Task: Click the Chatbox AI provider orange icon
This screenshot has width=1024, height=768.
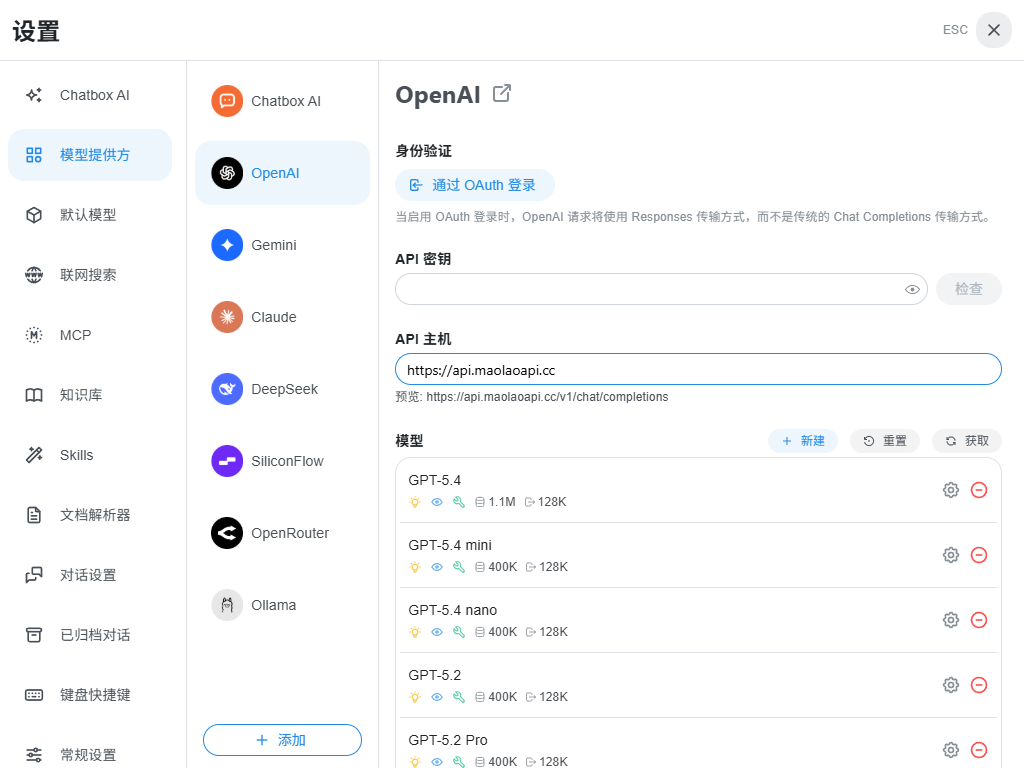Action: tap(227, 101)
